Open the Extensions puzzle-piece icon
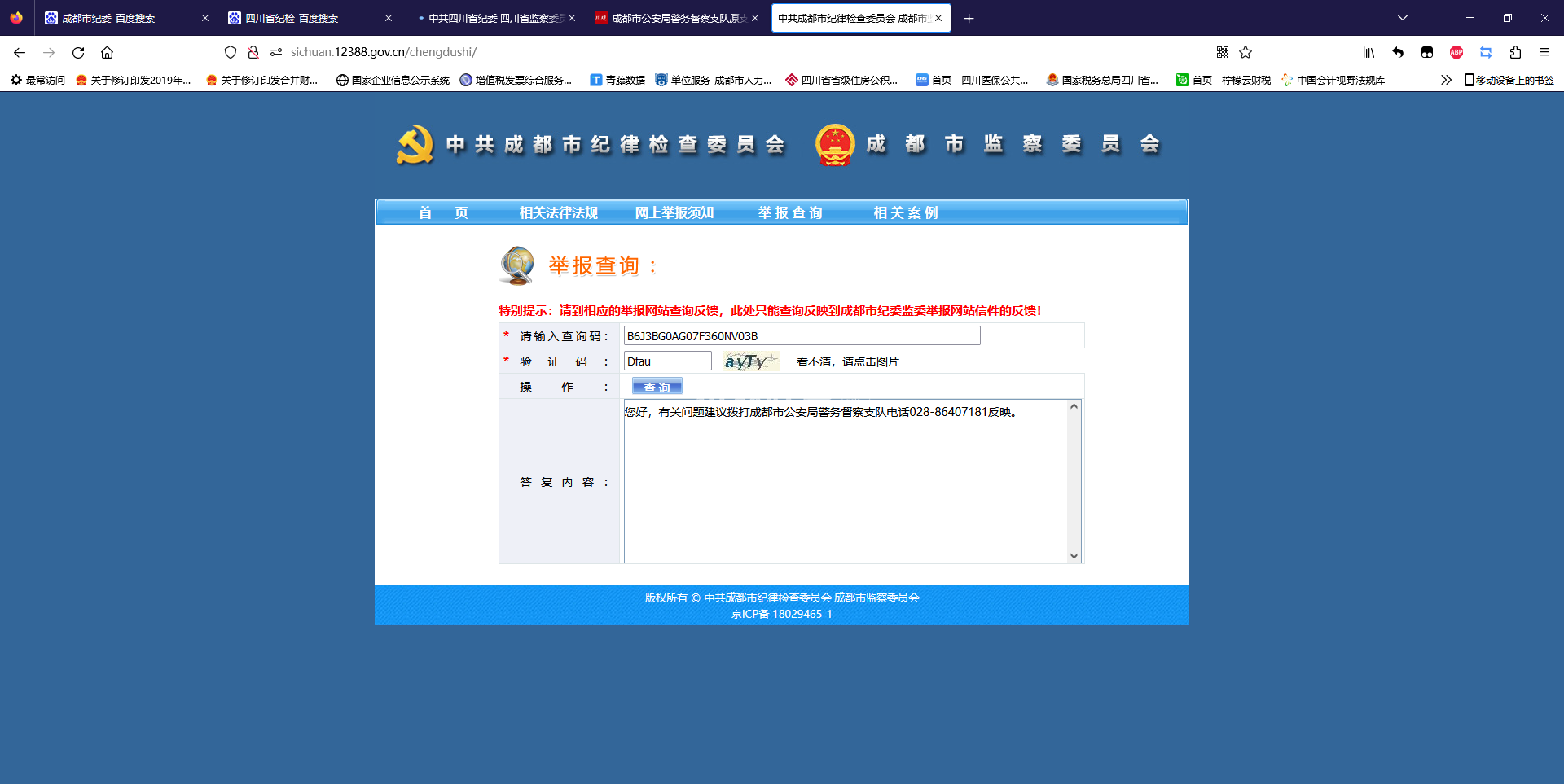 click(1515, 52)
